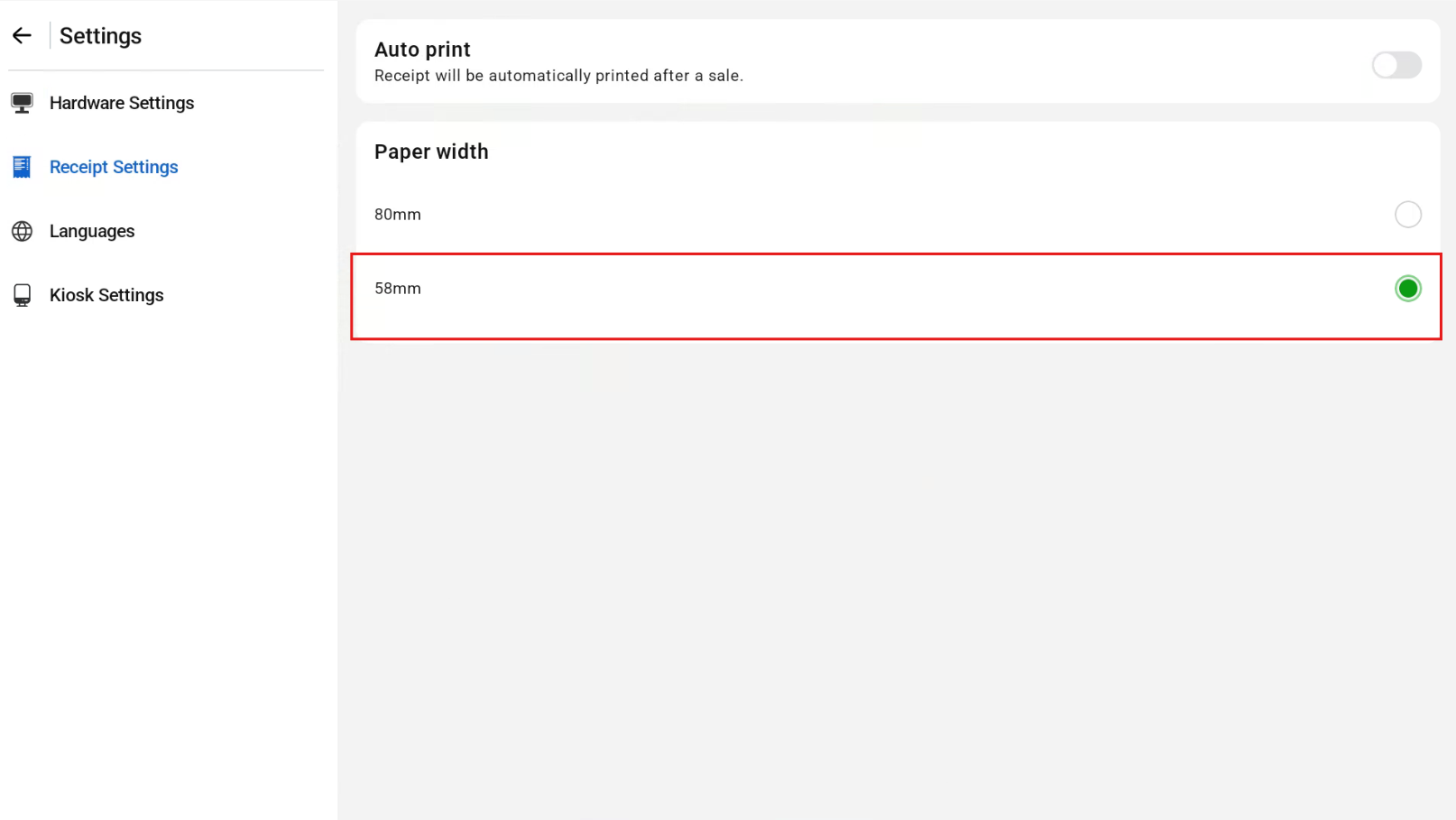Viewport: 1456px width, 820px height.
Task: Click the Paper width heading
Action: coord(431,152)
